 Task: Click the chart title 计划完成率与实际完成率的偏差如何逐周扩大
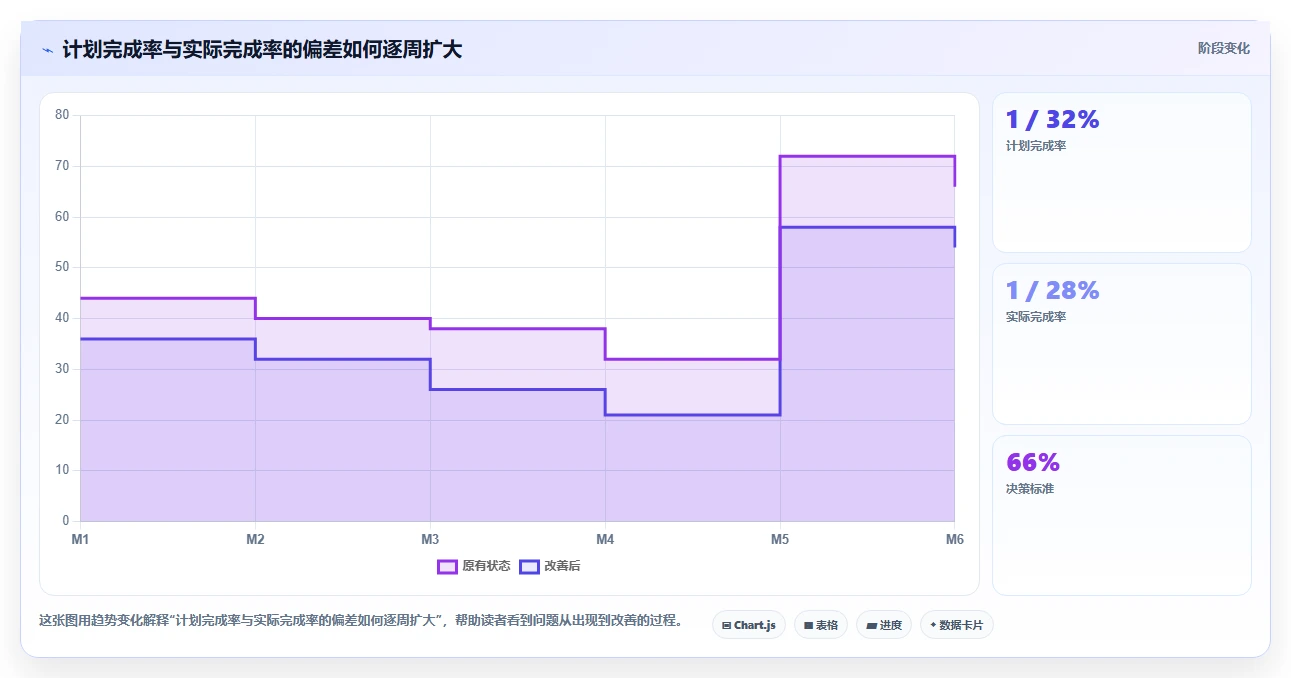click(262, 49)
